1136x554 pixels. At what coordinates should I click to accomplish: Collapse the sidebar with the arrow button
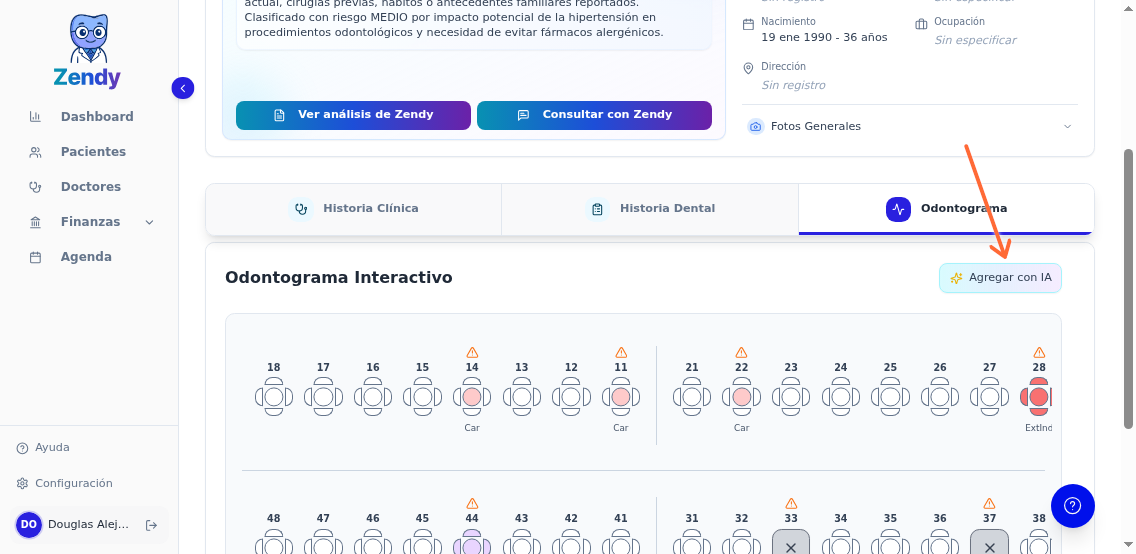[182, 88]
